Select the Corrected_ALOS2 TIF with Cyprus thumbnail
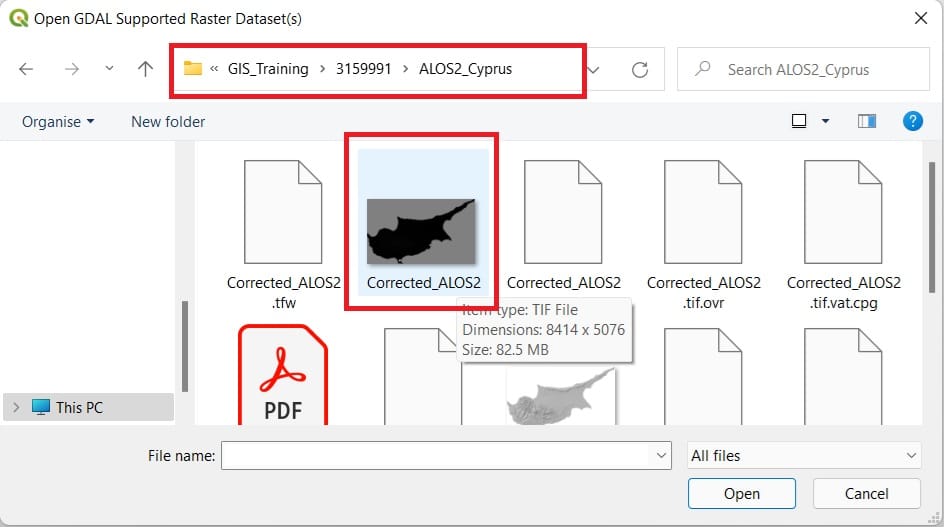Screen dimensions: 944x527 point(423,222)
